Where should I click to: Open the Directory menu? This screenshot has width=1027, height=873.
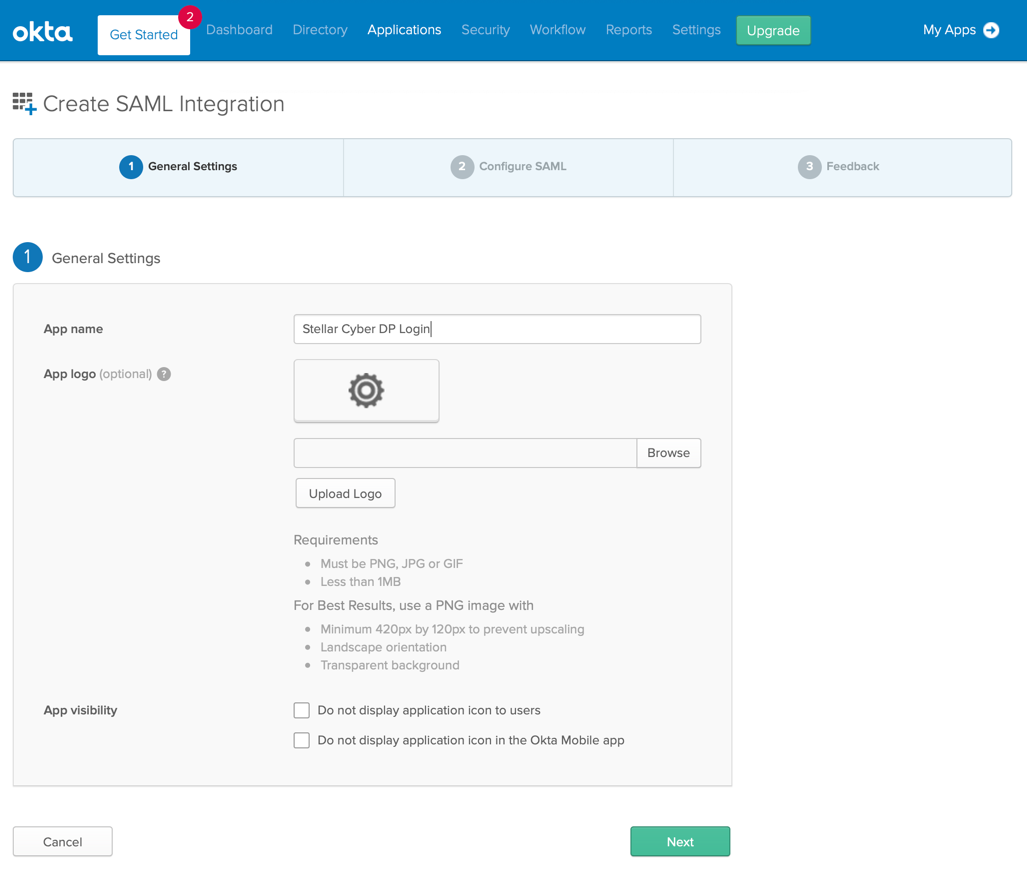coord(320,30)
